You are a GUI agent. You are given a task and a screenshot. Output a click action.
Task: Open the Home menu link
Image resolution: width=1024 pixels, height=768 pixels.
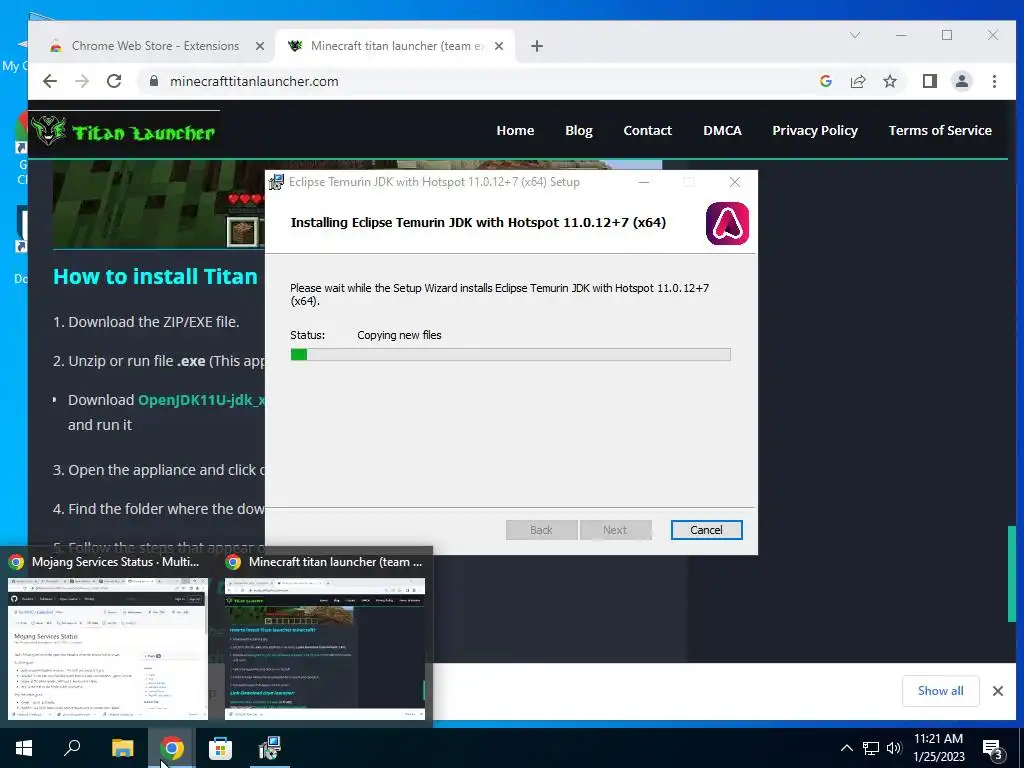(x=515, y=131)
